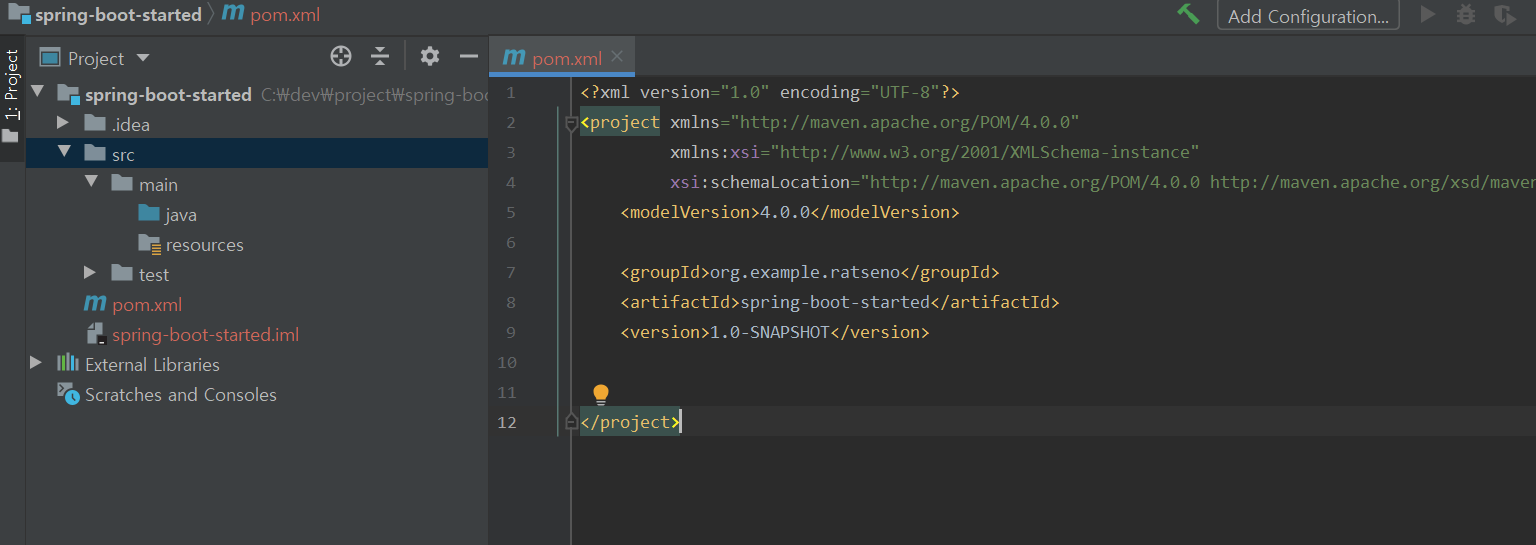Click the project module folder icon in breadcrumb

pyautogui.click(x=18, y=14)
